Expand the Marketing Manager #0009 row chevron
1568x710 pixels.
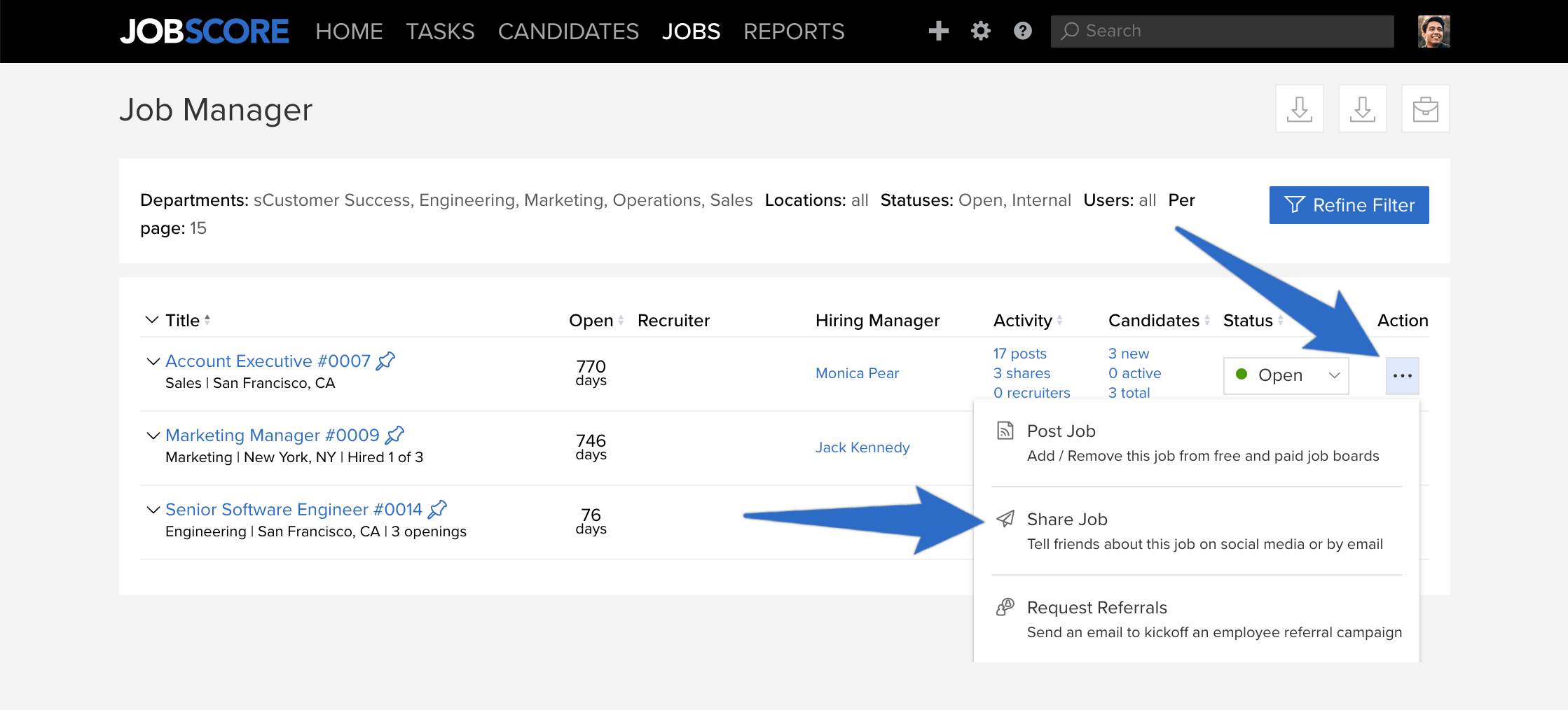pyautogui.click(x=153, y=436)
